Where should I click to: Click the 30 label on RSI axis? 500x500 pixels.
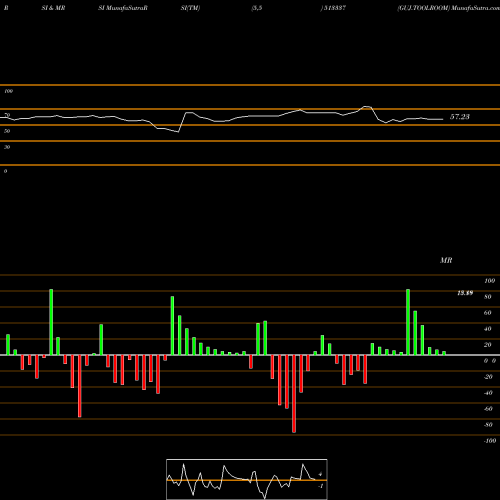7,147
